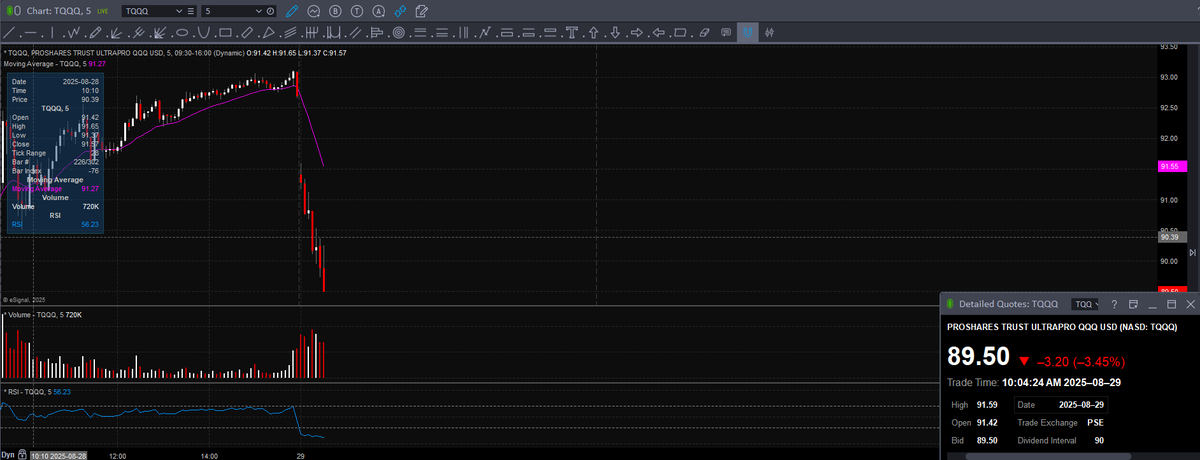Viewport: 1200px width, 460px height.
Task: Click the blue chain link icon
Action: [x=400, y=11]
